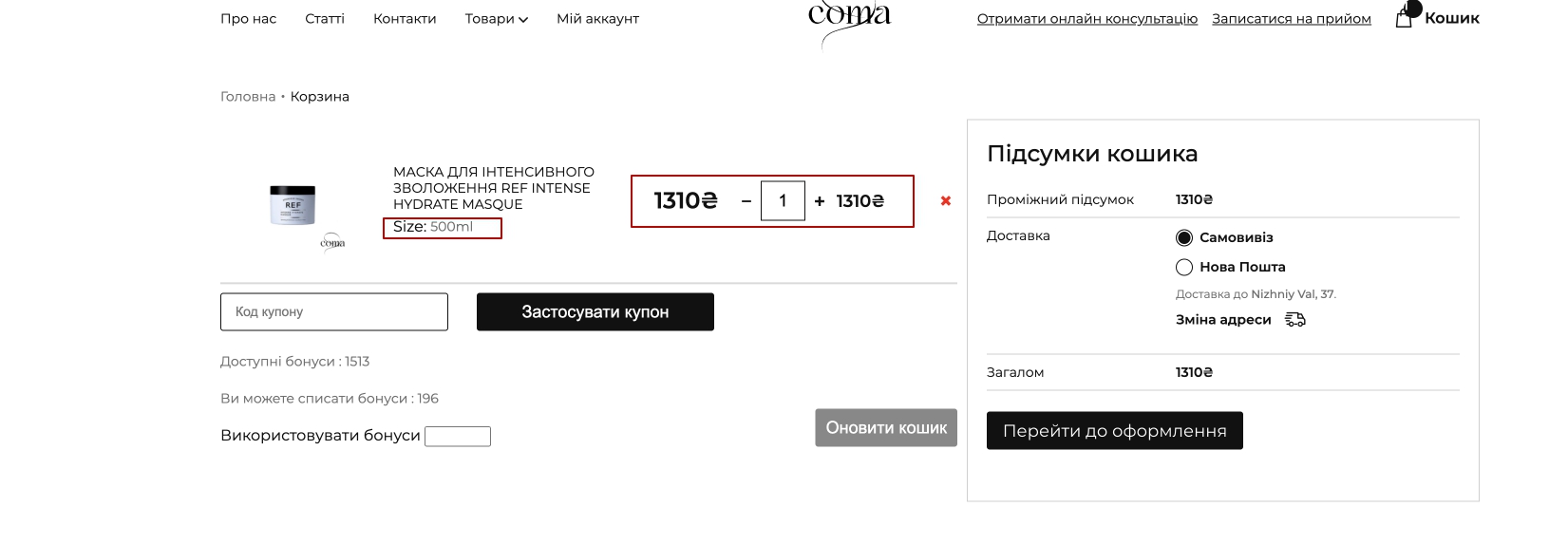1568x544 pixels.
Task: Click Застосувати купон button
Action: point(595,312)
